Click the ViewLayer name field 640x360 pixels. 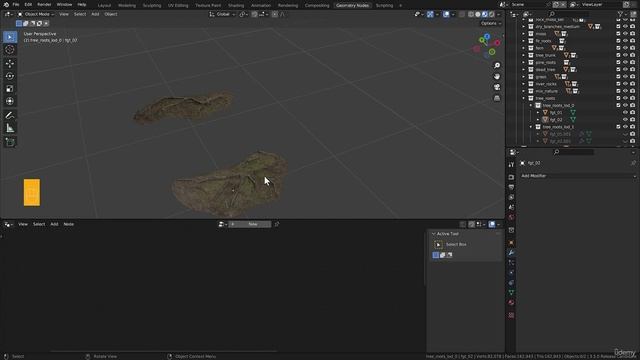pos(600,4)
